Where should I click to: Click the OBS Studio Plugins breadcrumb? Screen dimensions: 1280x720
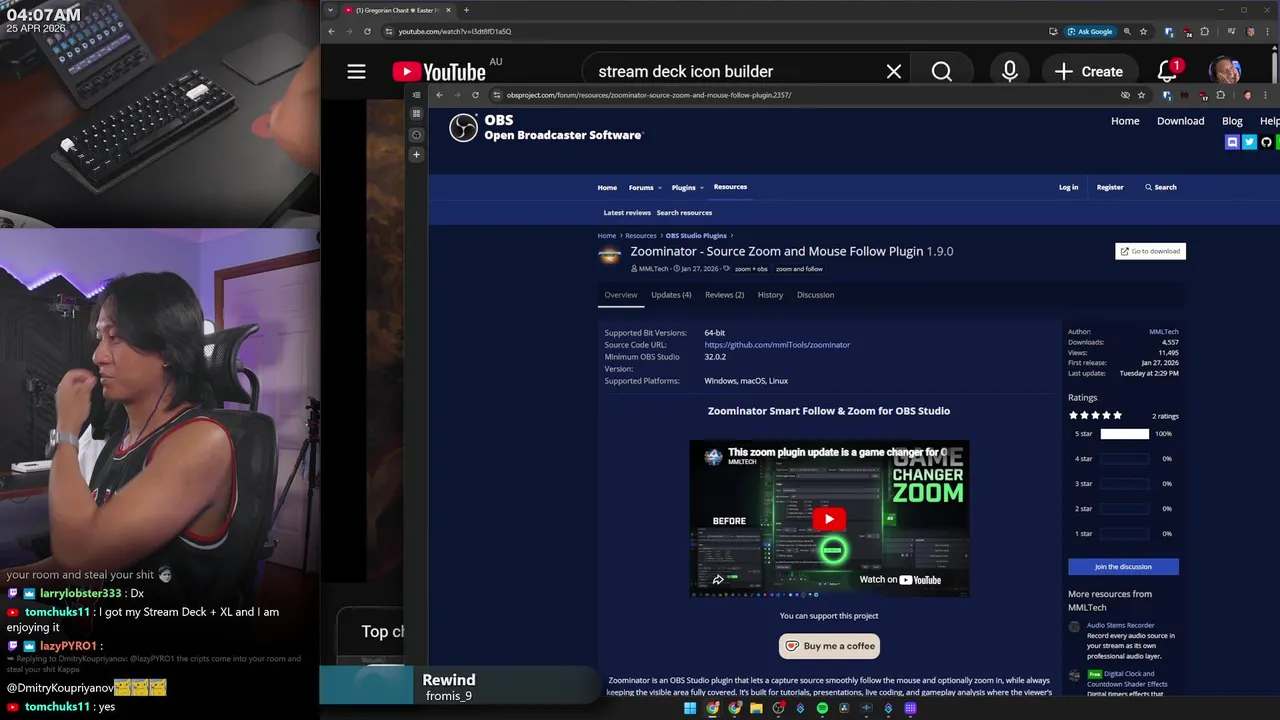(696, 236)
